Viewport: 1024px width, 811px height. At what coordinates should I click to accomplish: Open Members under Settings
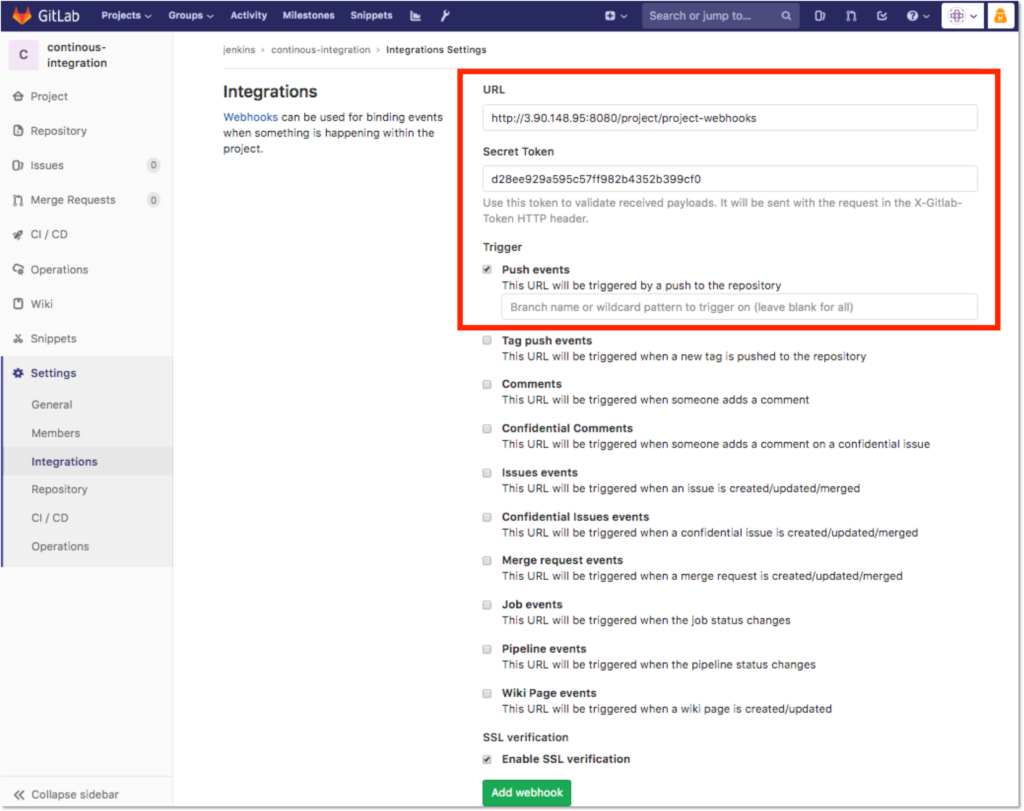[x=56, y=433]
